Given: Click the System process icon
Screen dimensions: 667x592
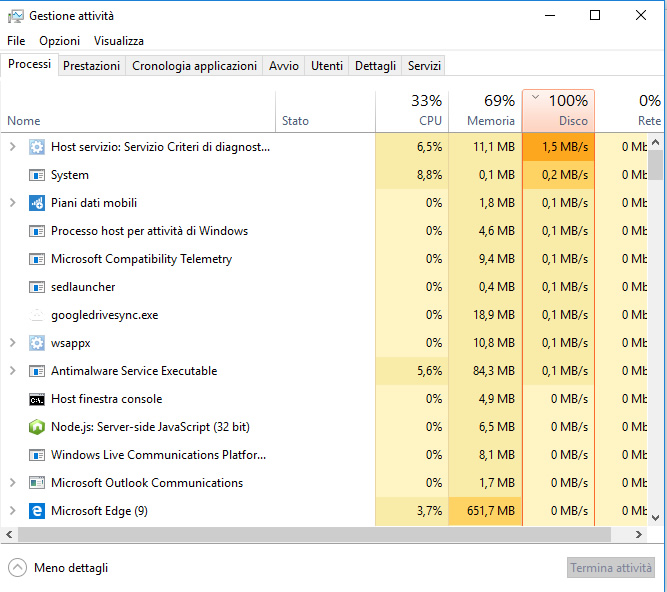Looking at the screenshot, I should click(37, 175).
